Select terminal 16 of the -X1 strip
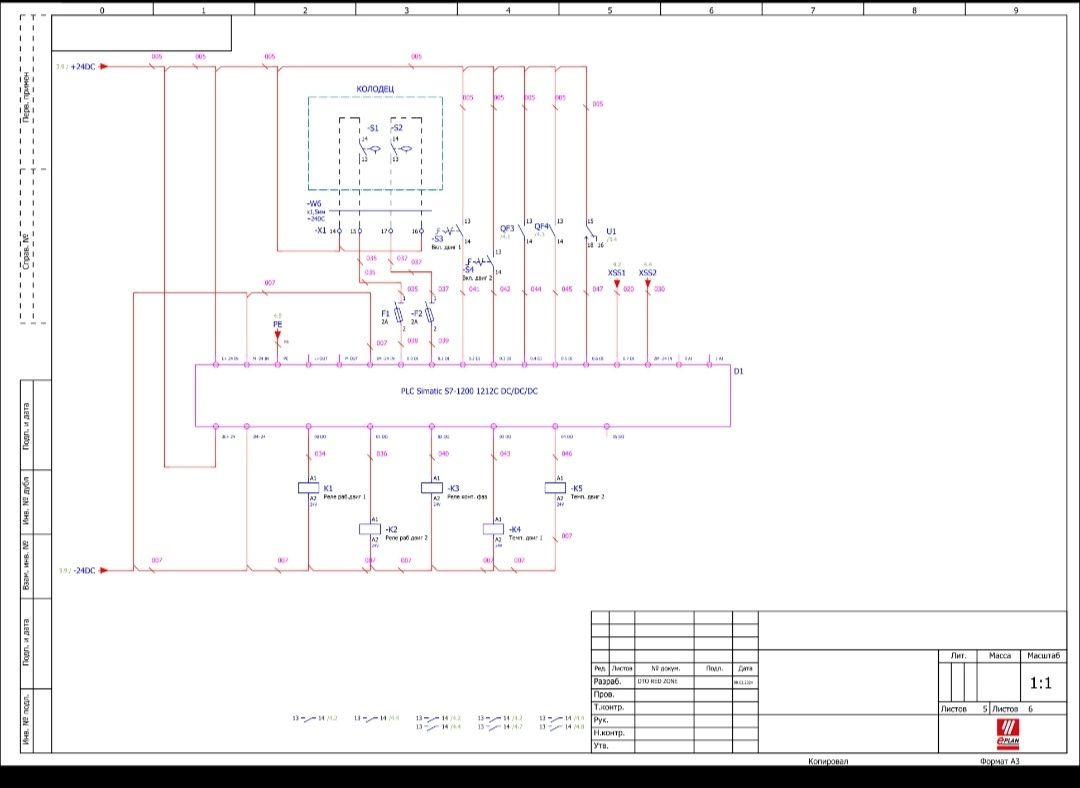The image size is (1080, 788). coord(423,231)
